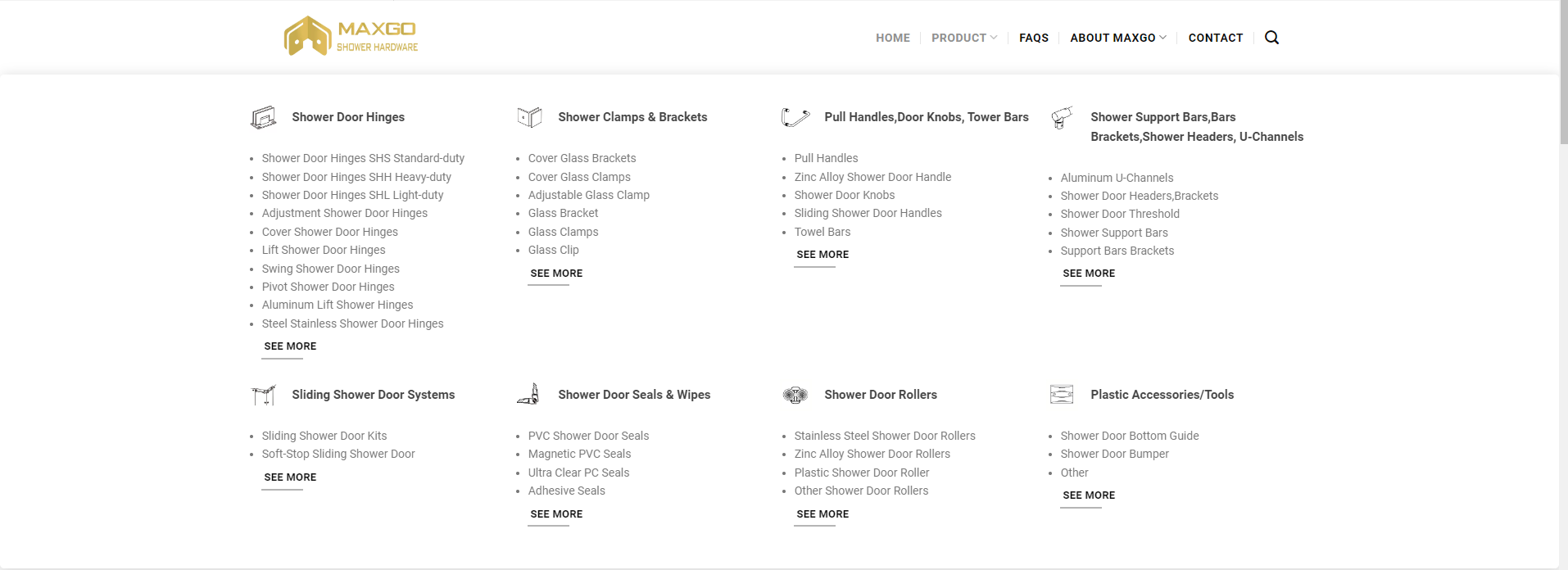This screenshot has height=570, width=1568.
Task: Go to the HOME menu item
Action: [x=893, y=38]
